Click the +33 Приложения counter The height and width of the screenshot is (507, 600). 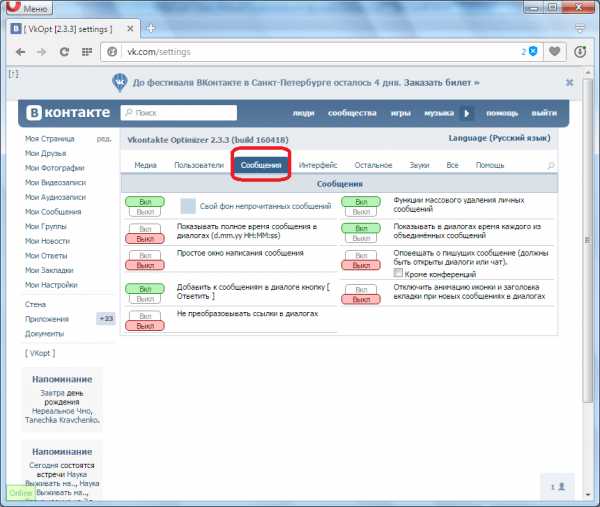click(x=106, y=318)
